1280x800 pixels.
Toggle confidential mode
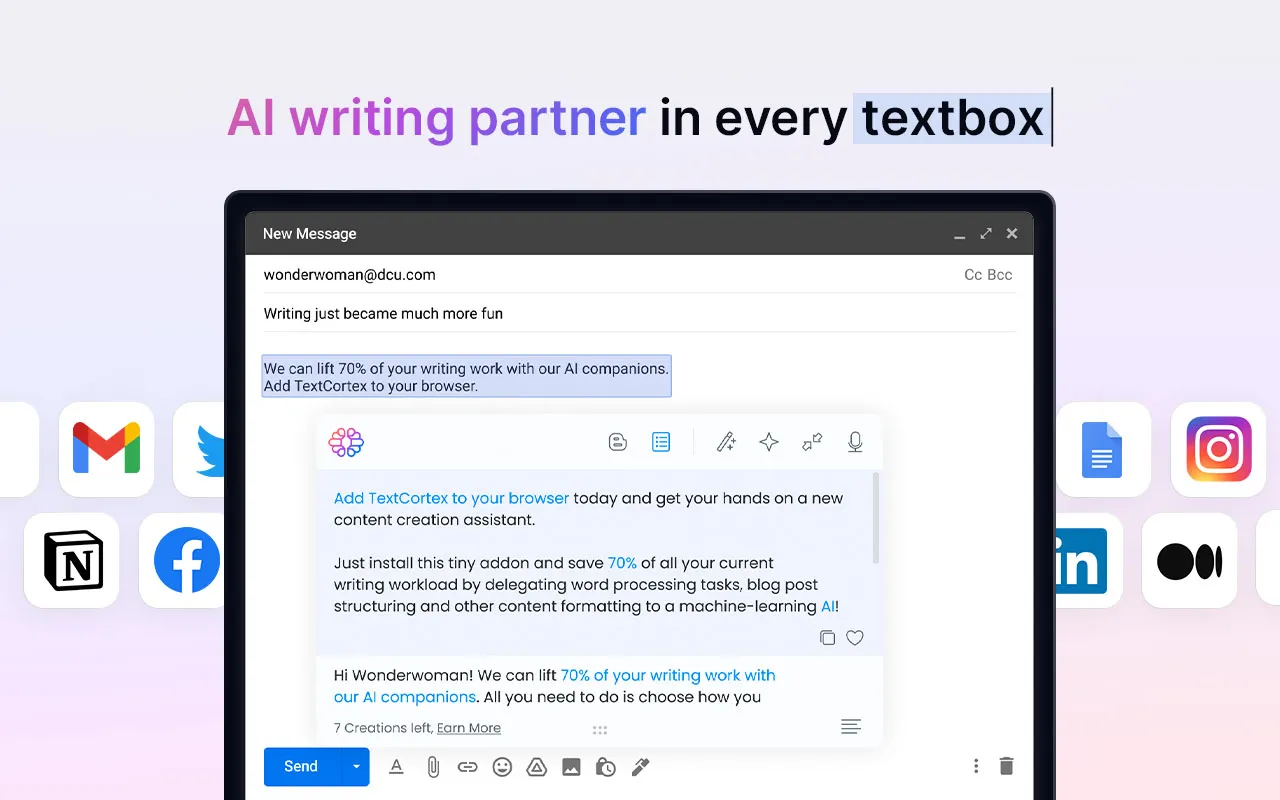pos(605,766)
